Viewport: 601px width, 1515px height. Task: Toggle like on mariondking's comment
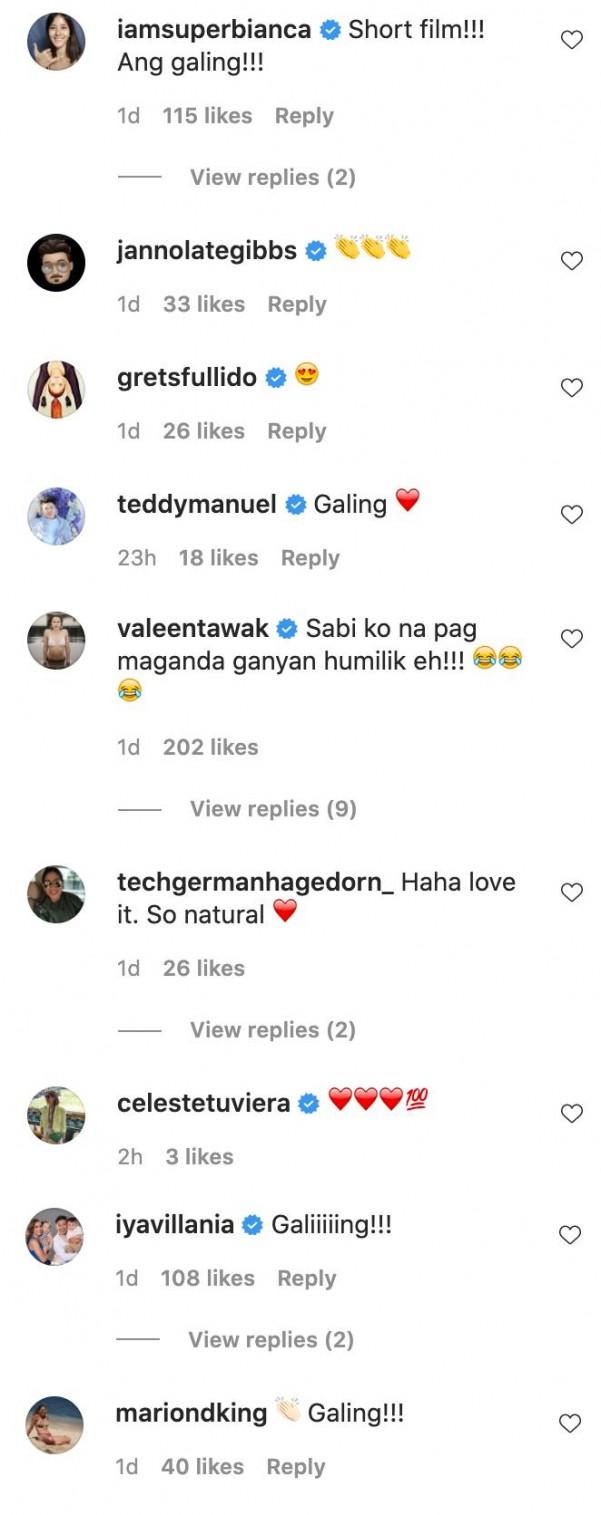coord(570,1424)
